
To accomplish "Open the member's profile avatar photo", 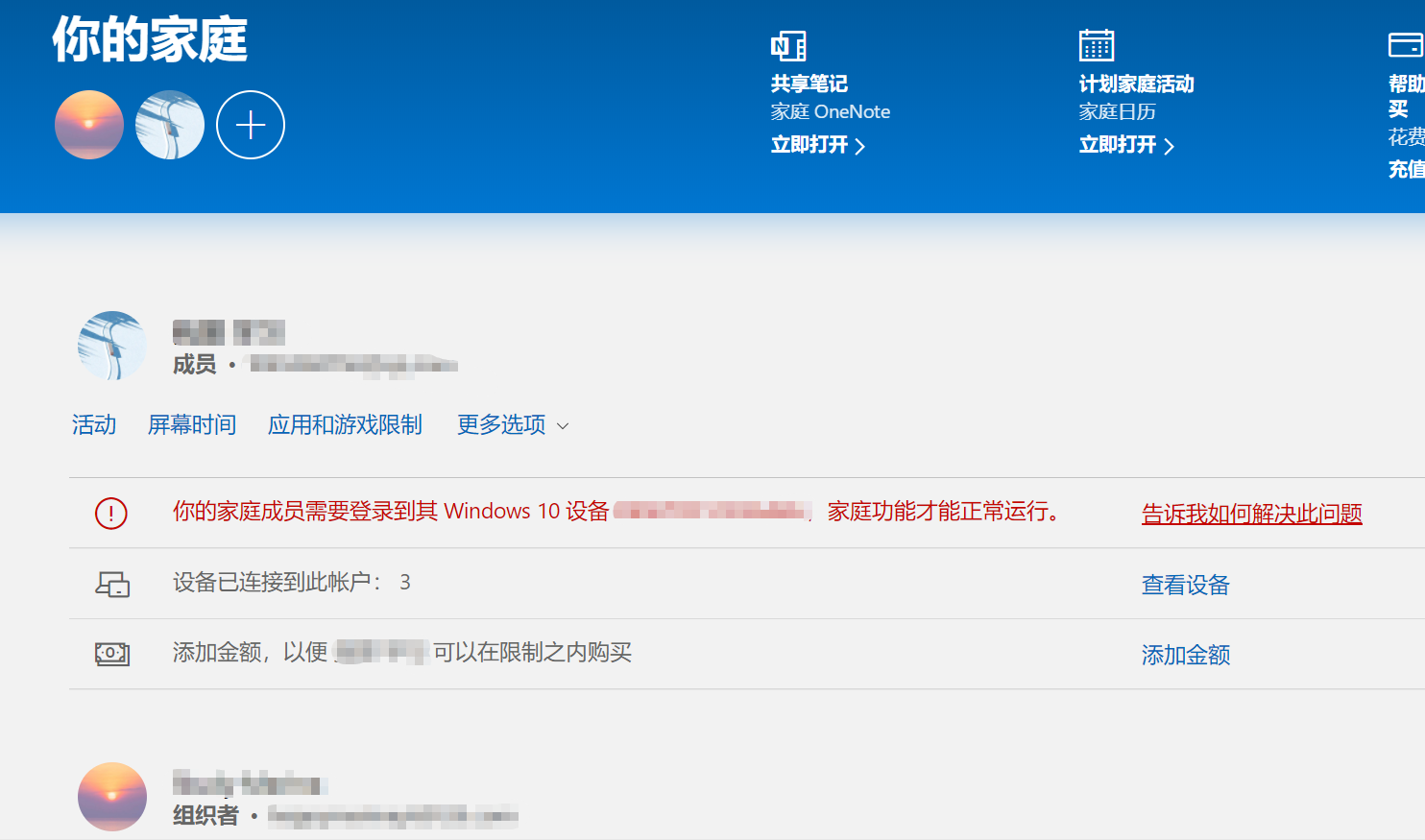I will tap(111, 346).
